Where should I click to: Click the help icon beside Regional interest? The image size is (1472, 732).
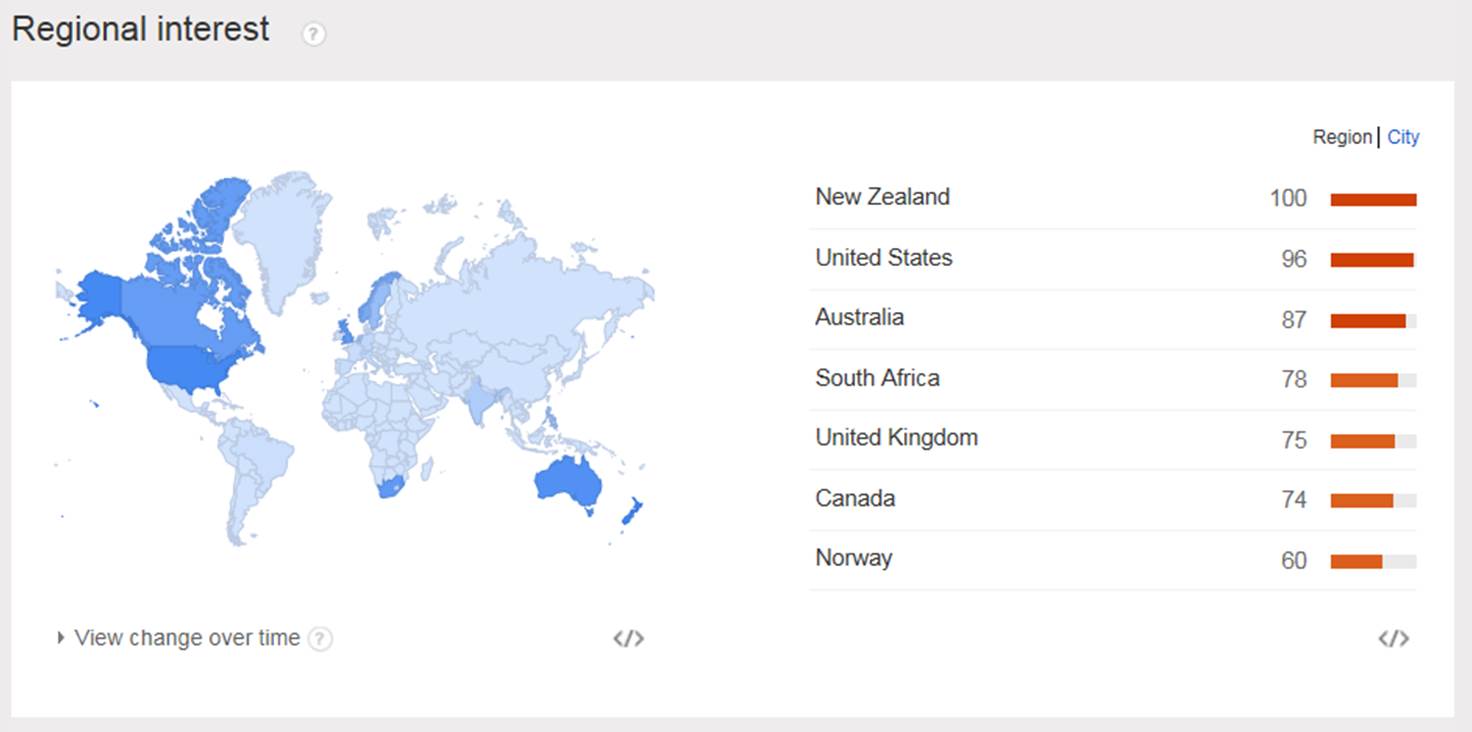pos(314,34)
